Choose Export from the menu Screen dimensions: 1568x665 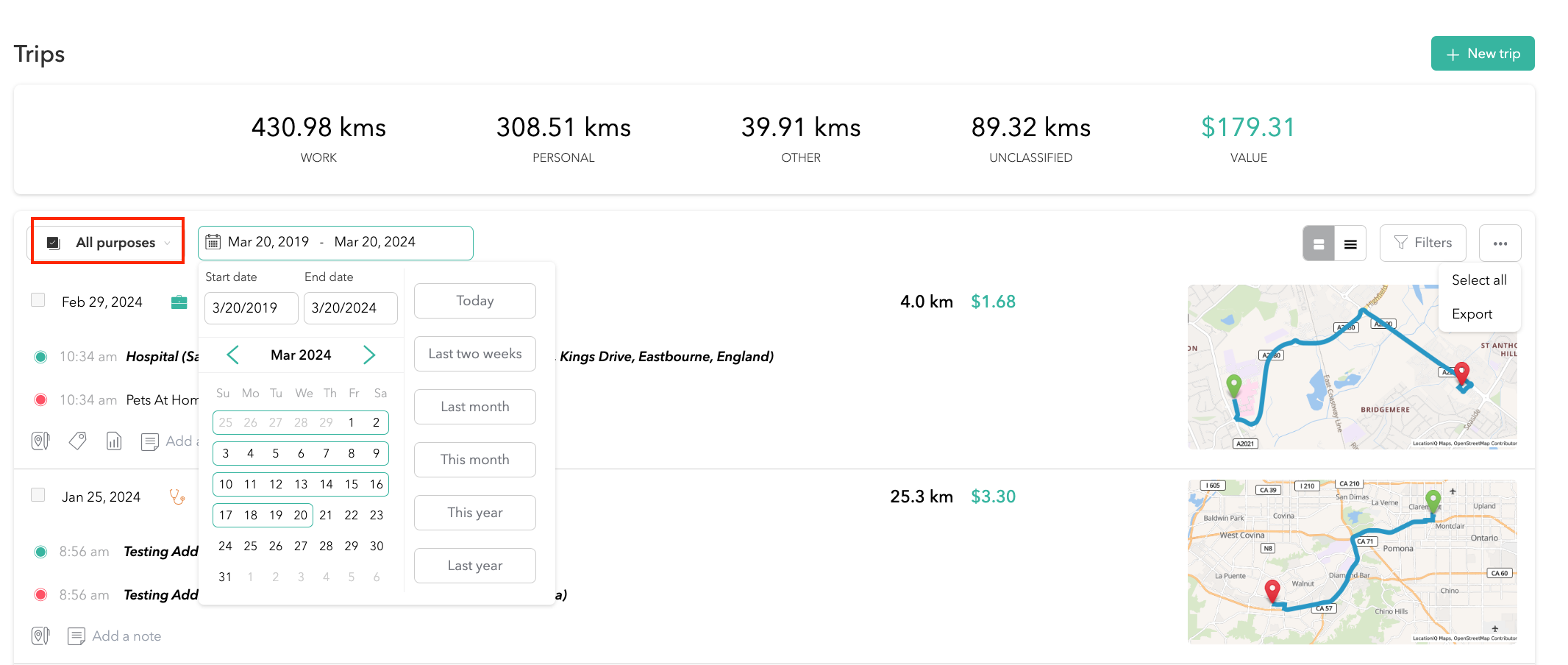coord(1472,313)
